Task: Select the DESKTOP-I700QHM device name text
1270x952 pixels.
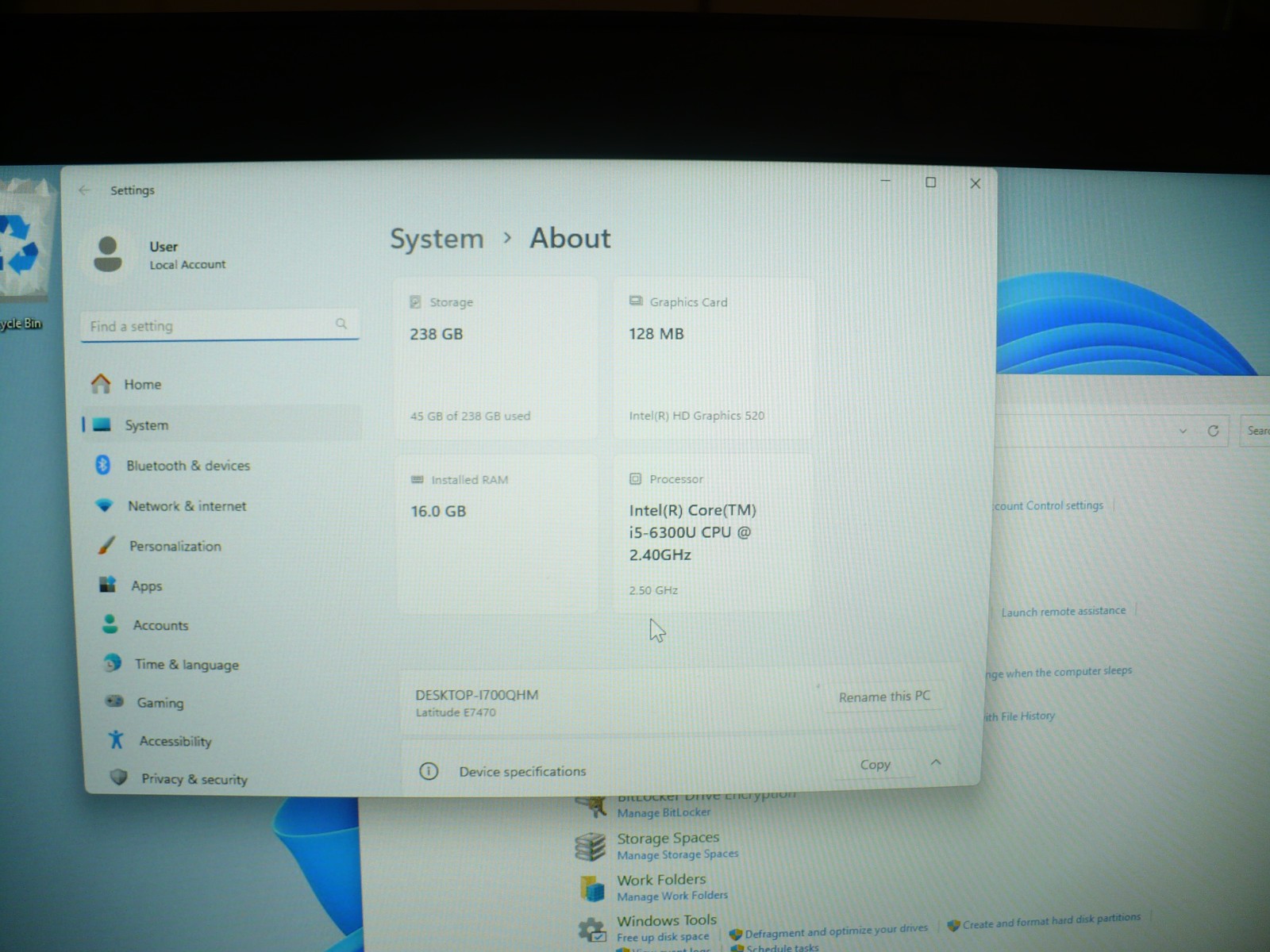Action: coord(476,695)
